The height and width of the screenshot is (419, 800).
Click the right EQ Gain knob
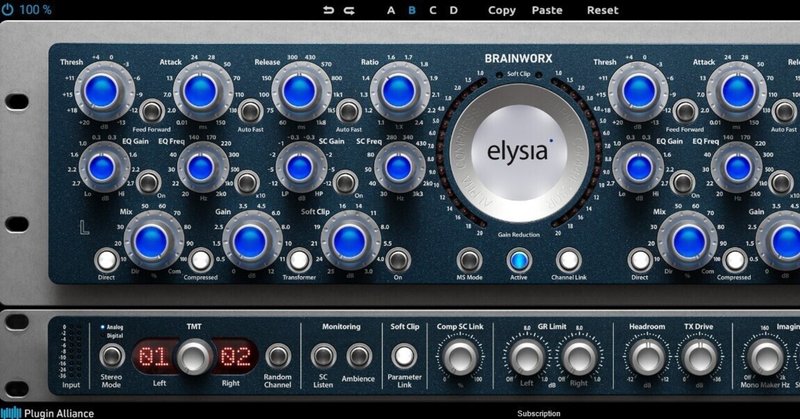click(639, 167)
